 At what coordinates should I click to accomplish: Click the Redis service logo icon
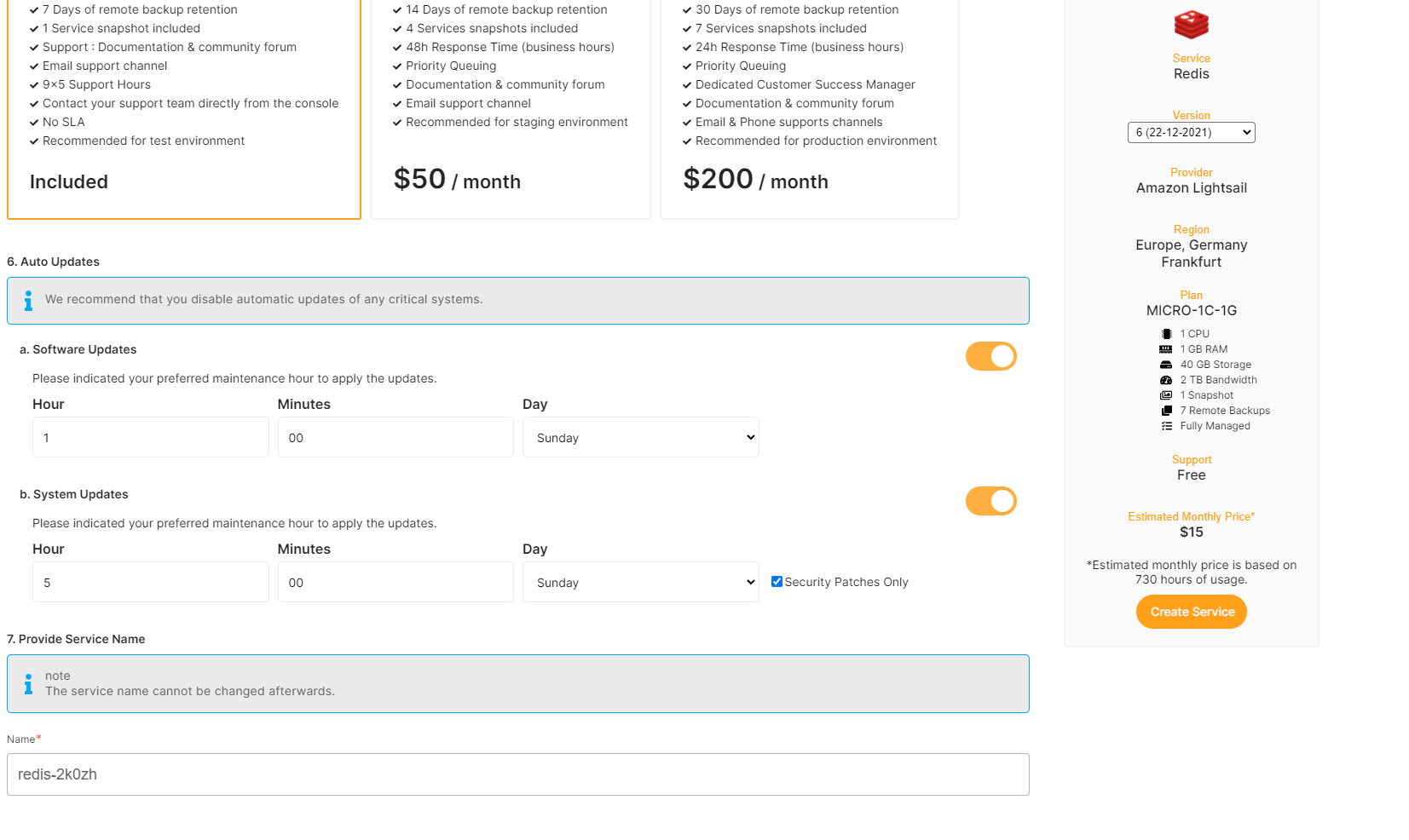(1191, 26)
